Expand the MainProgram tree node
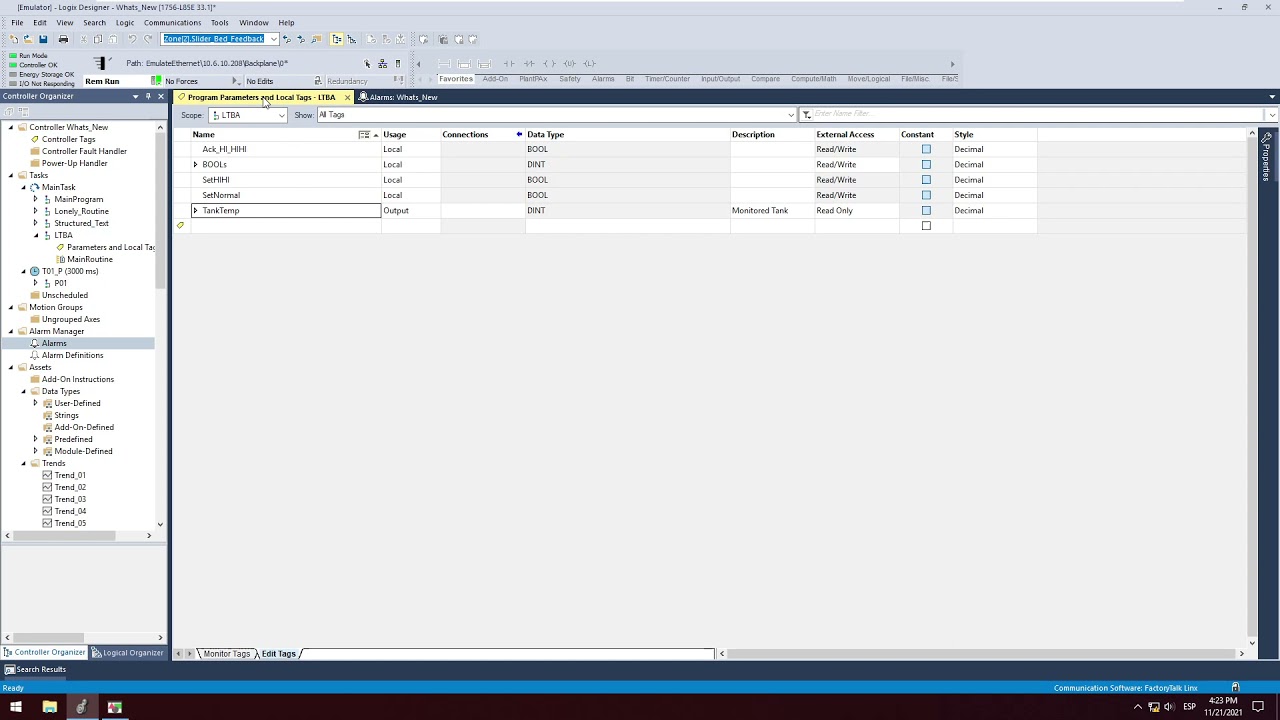 [x=35, y=199]
